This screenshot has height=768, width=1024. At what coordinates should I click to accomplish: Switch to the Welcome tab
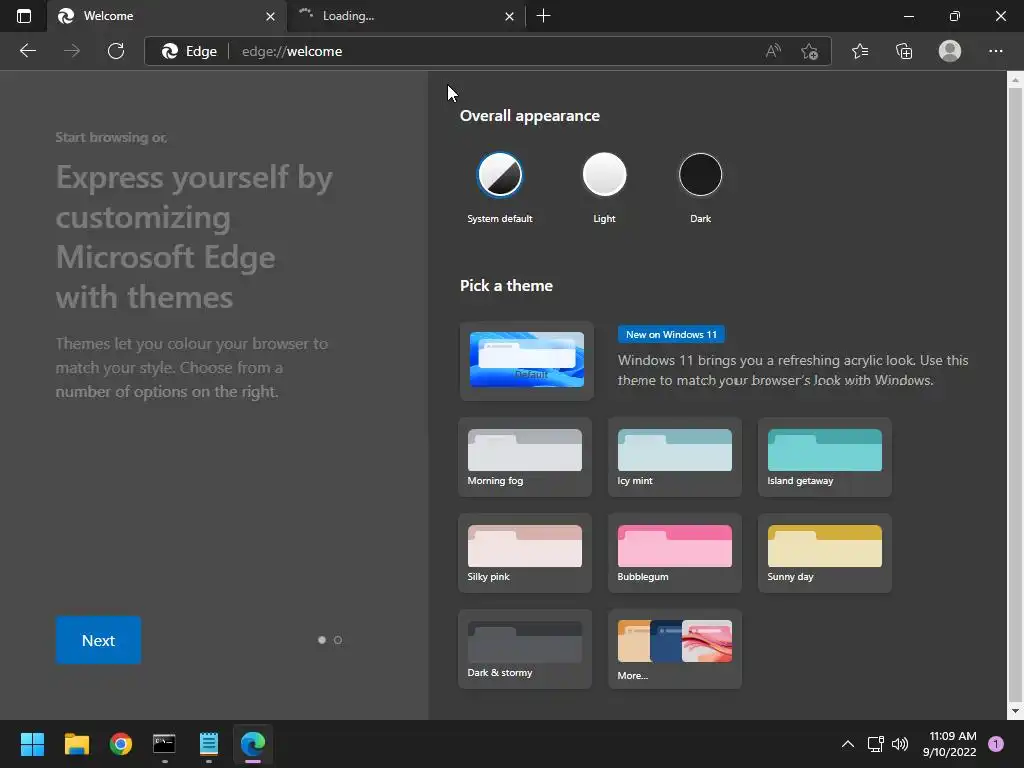167,16
